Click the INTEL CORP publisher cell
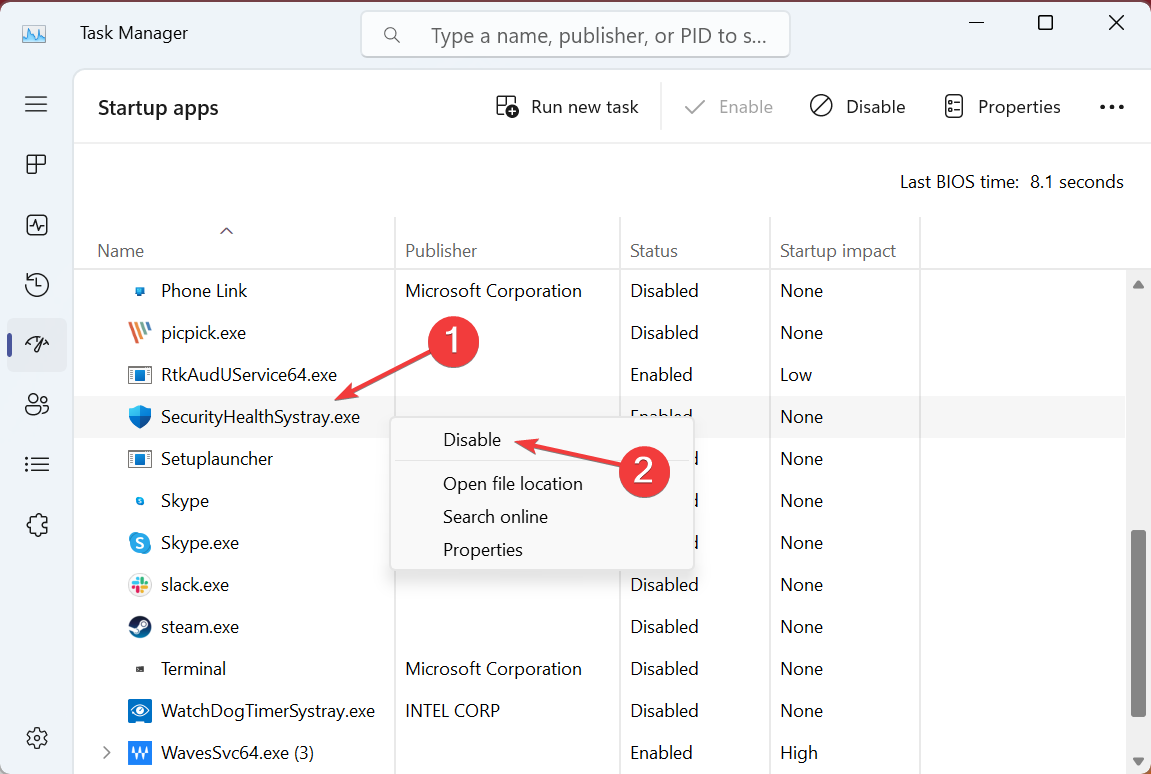 pos(452,711)
